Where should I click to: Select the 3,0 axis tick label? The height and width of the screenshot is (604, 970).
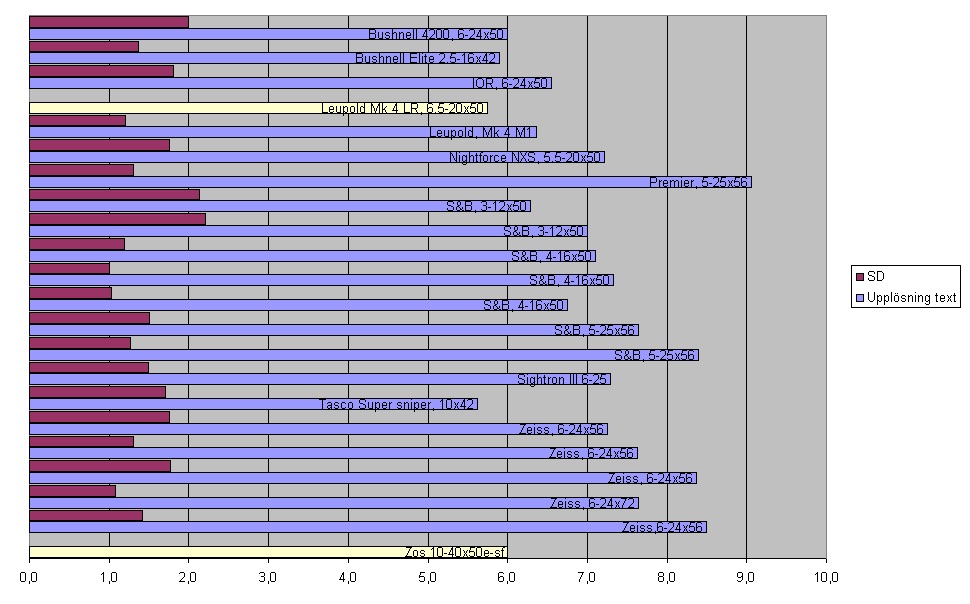(268, 577)
